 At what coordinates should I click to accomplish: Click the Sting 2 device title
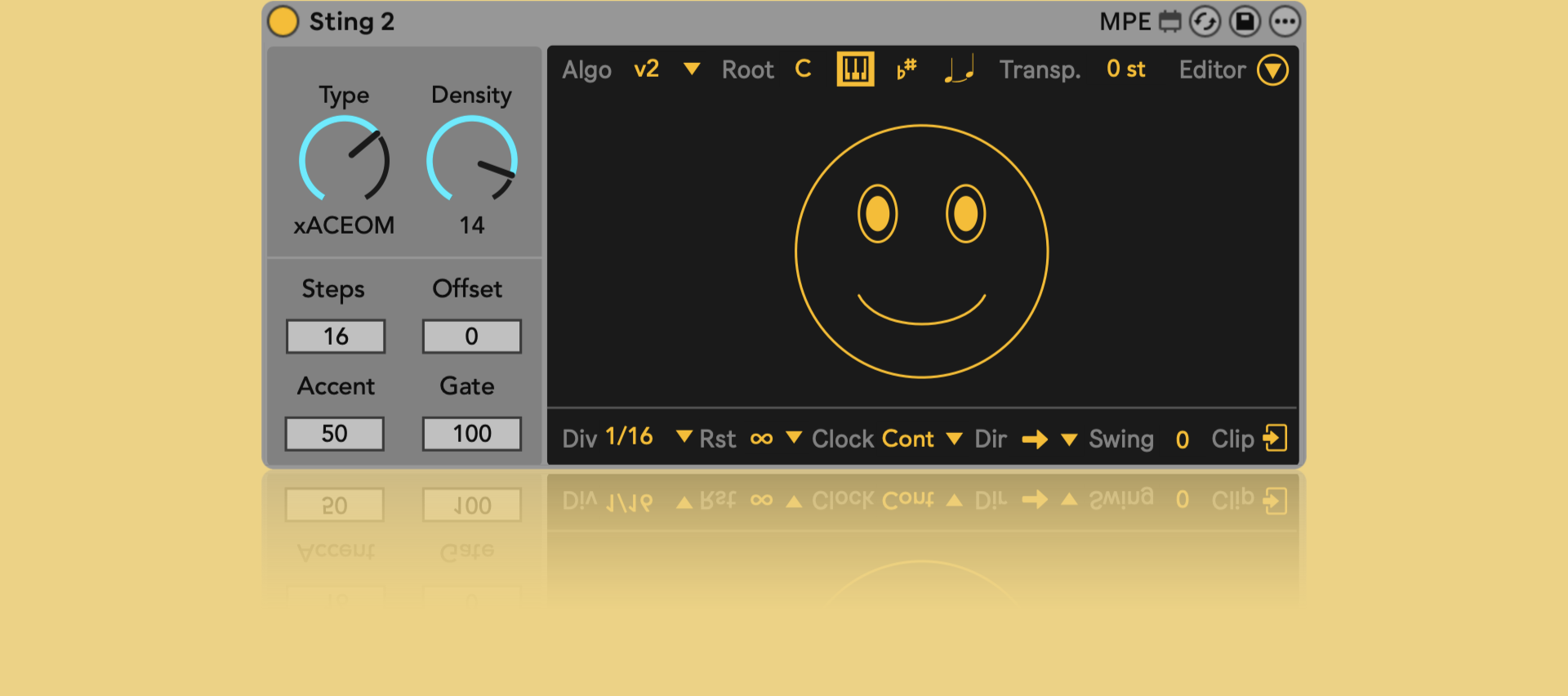click(x=352, y=22)
